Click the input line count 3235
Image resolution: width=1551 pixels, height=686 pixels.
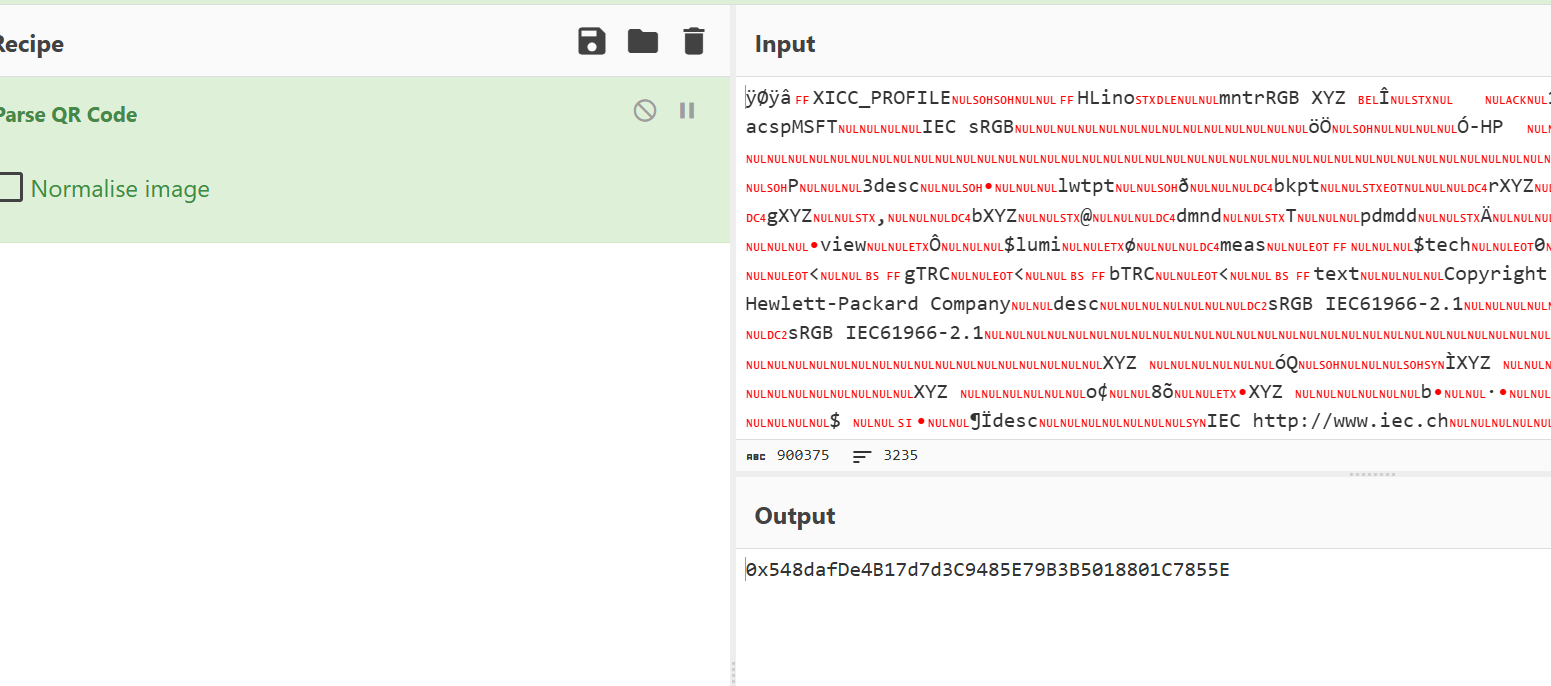click(900, 455)
